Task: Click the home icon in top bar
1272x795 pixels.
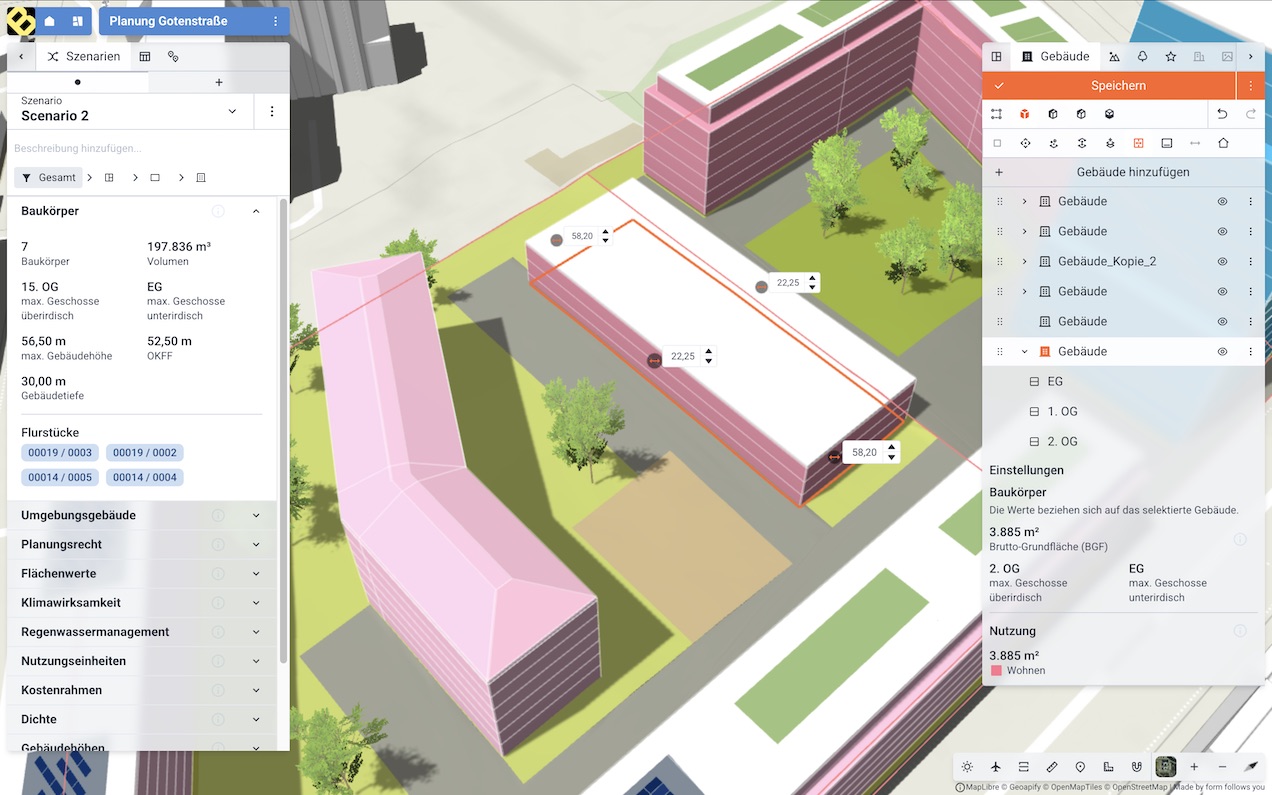Action: pos(50,21)
